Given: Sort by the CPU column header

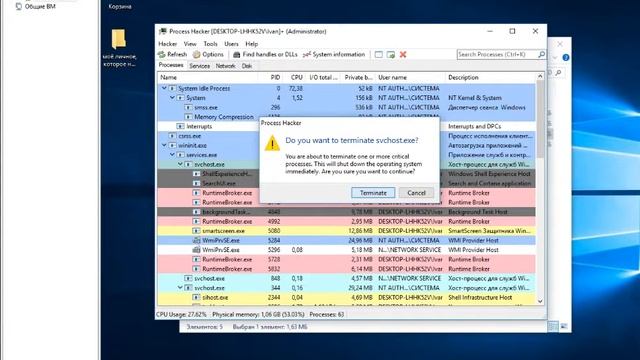Looking at the screenshot, I should point(294,77).
